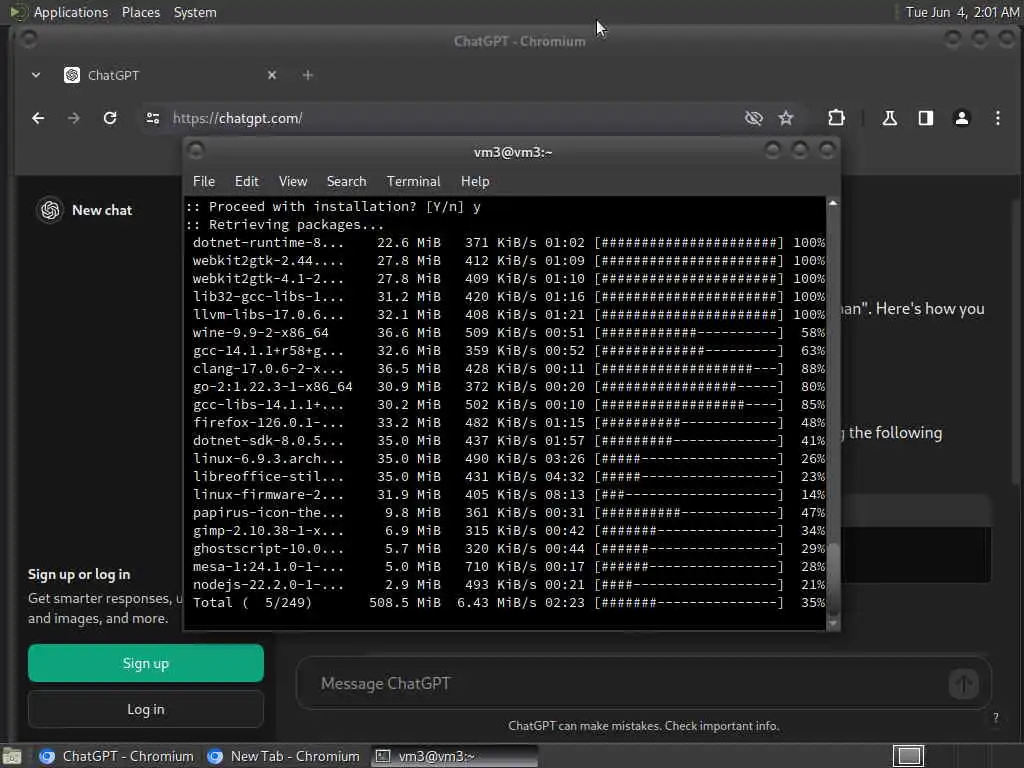
Task: Click the Sign up or log in heading
Action: [79, 575]
